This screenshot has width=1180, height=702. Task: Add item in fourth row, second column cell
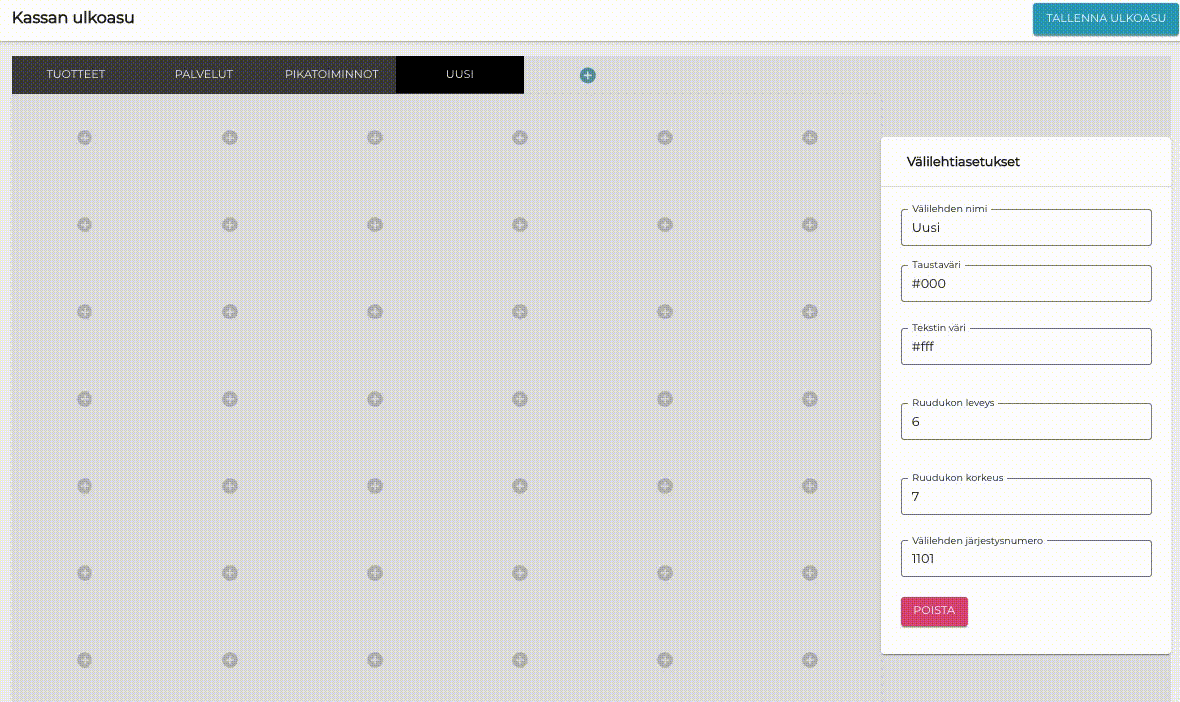tap(230, 399)
